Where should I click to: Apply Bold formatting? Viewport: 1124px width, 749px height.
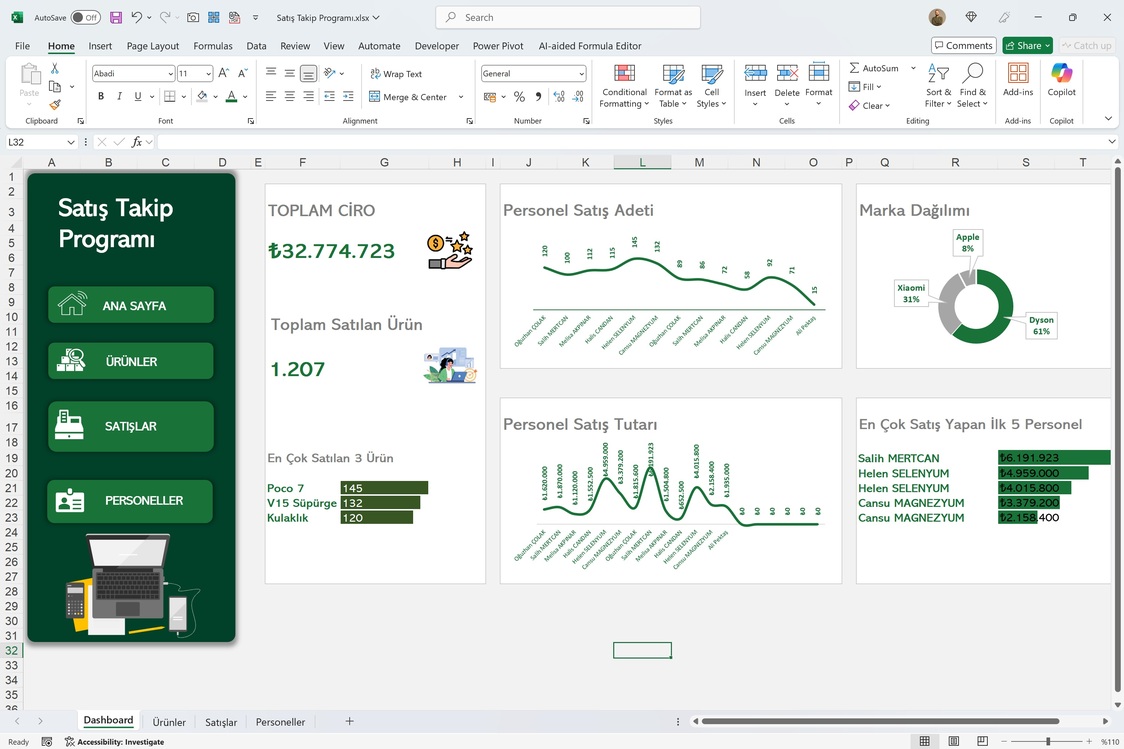coord(101,96)
